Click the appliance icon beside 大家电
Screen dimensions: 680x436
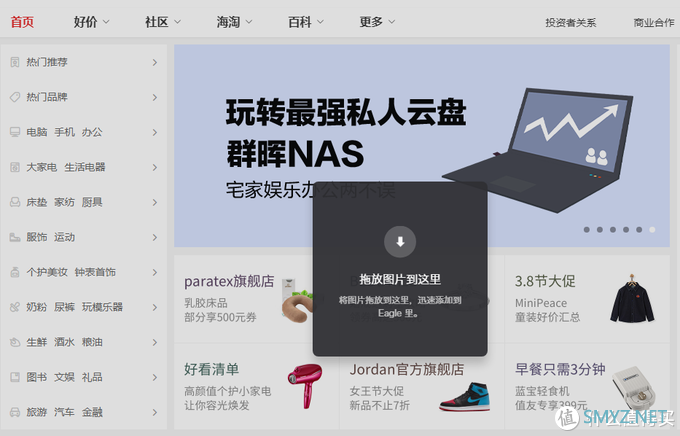pyautogui.click(x=15, y=167)
